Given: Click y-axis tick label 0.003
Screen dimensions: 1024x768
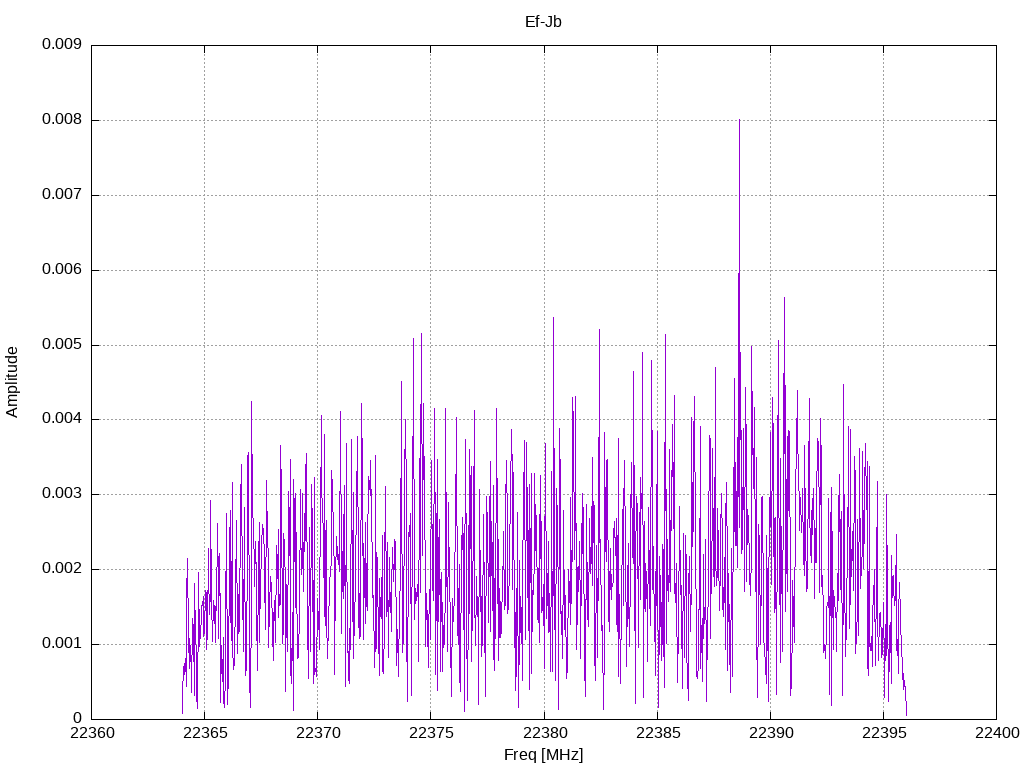Looking at the screenshot, I should click(x=62, y=494).
